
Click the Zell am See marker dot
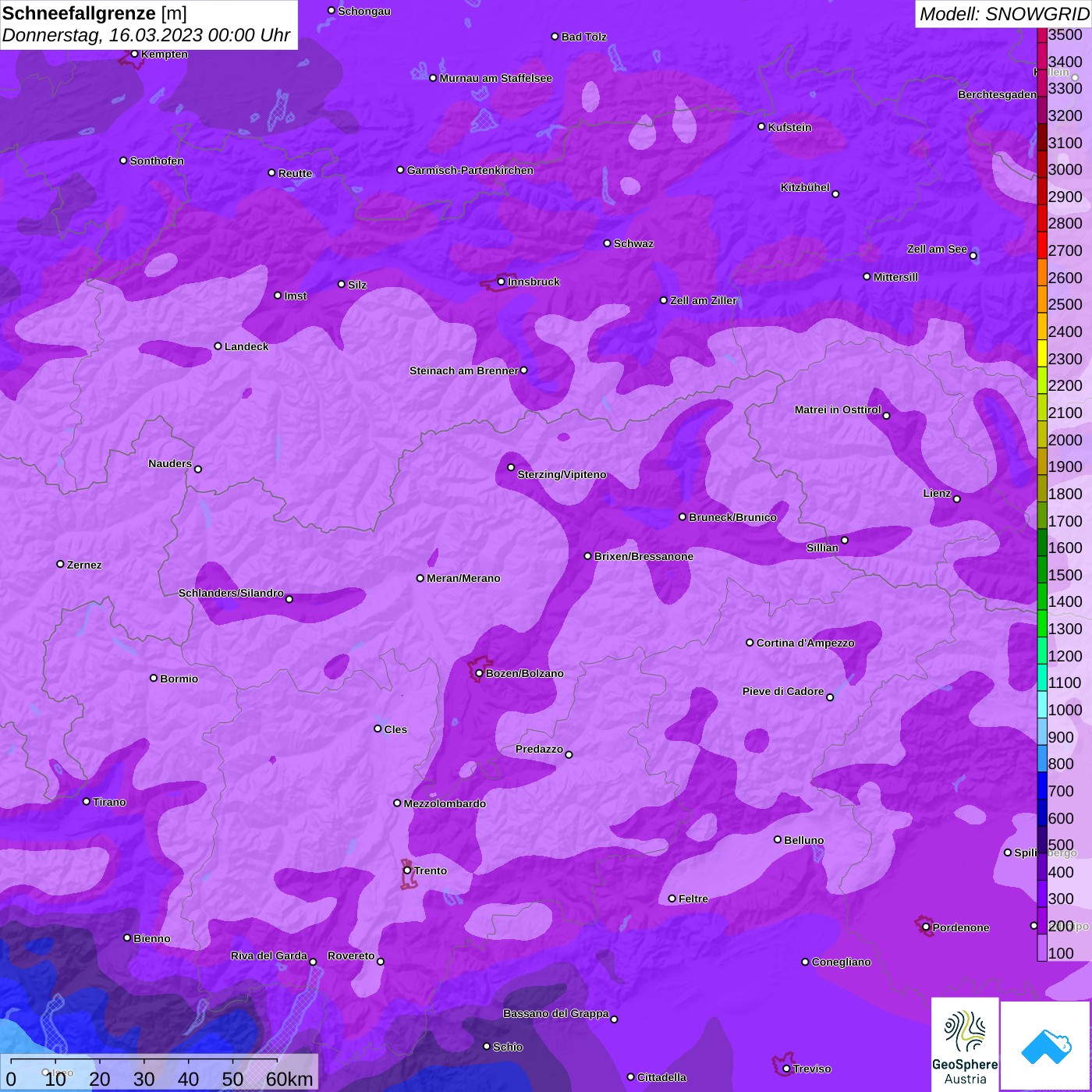[x=973, y=256]
